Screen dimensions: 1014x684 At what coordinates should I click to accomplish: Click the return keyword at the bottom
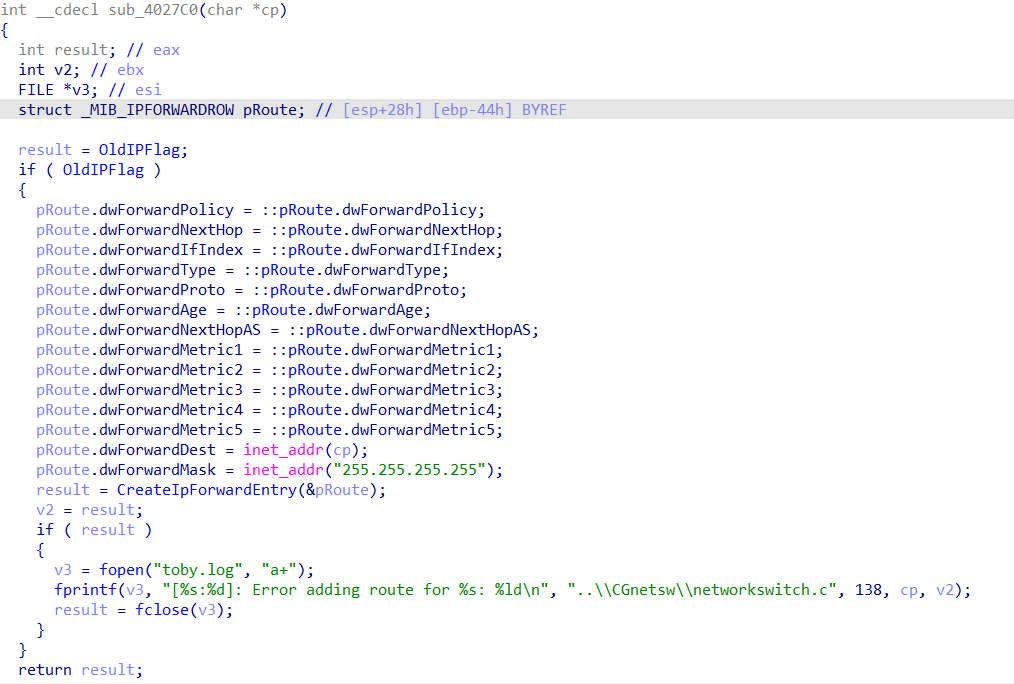(45, 670)
